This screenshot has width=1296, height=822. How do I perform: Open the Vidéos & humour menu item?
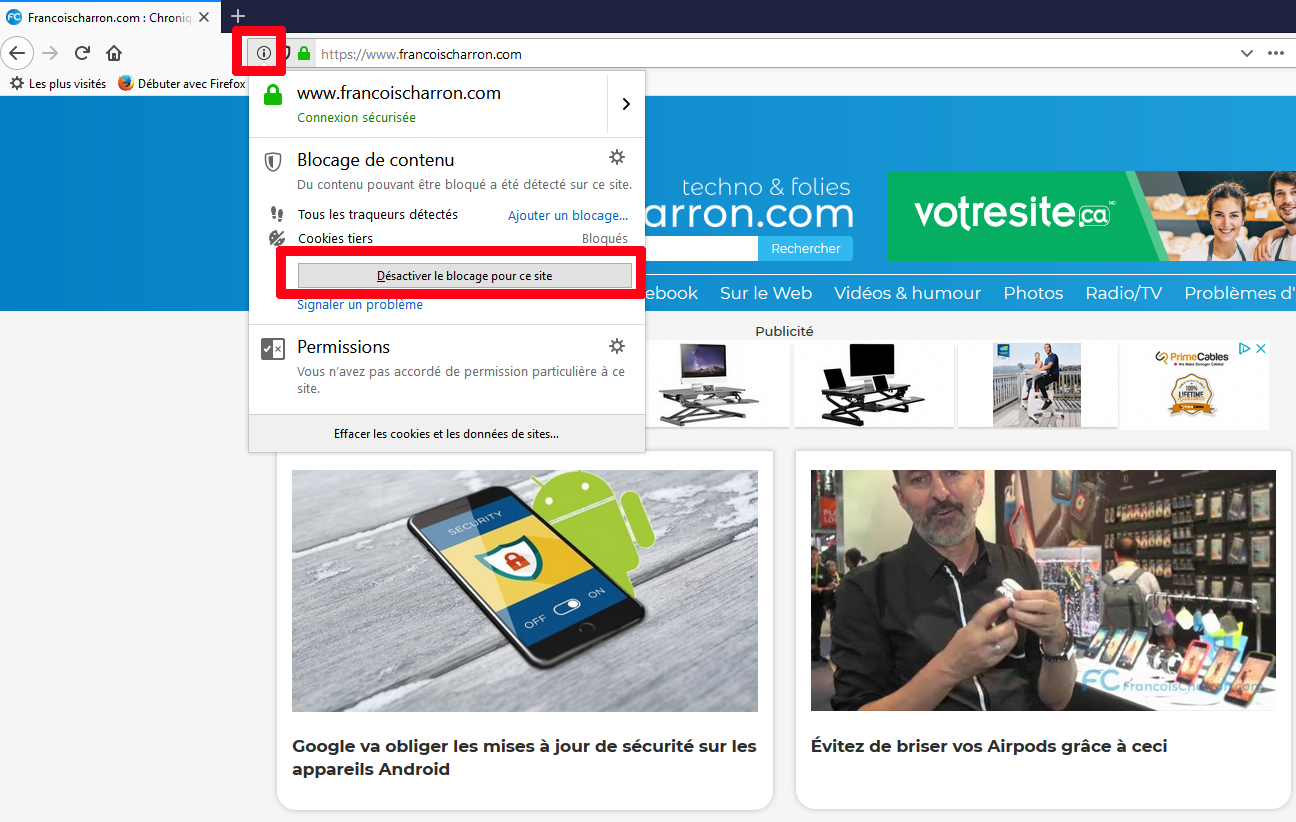[x=907, y=293]
